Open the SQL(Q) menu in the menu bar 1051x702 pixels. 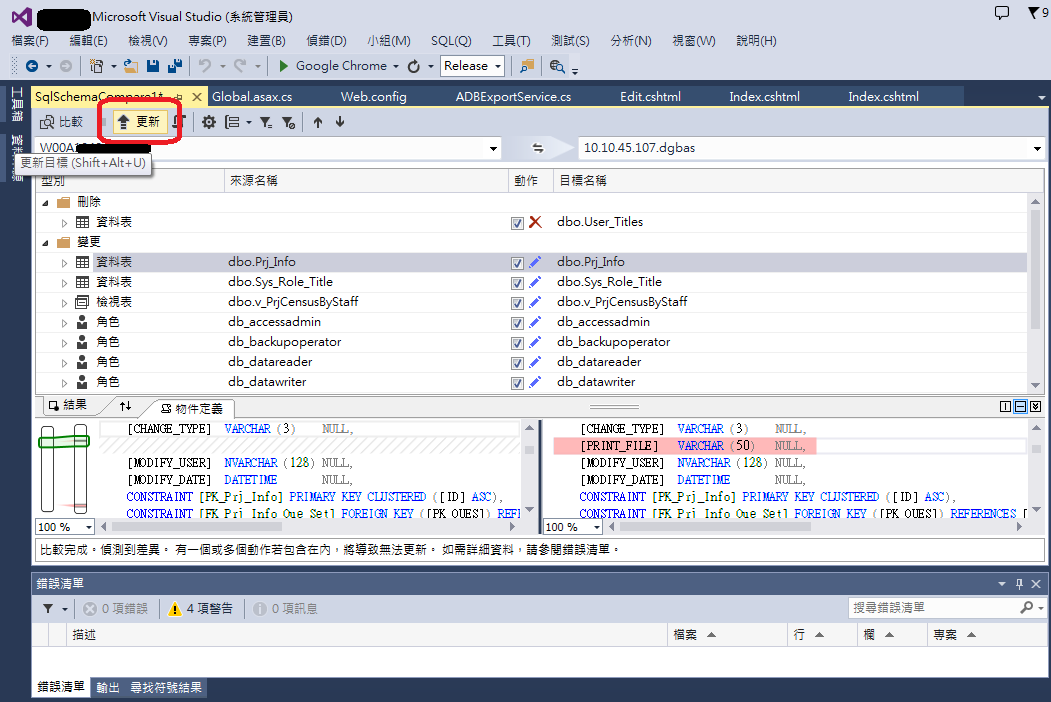451,40
